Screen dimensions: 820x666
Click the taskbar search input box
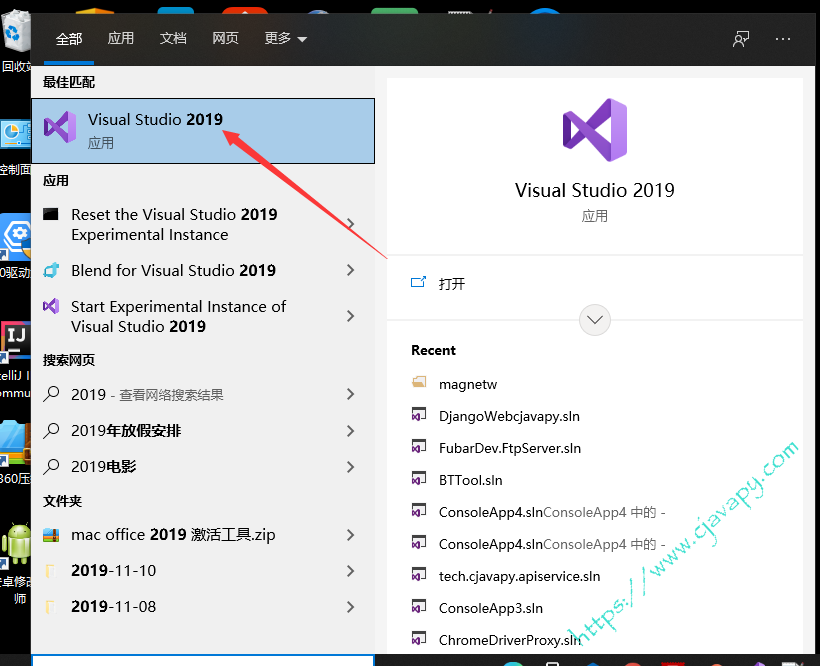click(203, 660)
